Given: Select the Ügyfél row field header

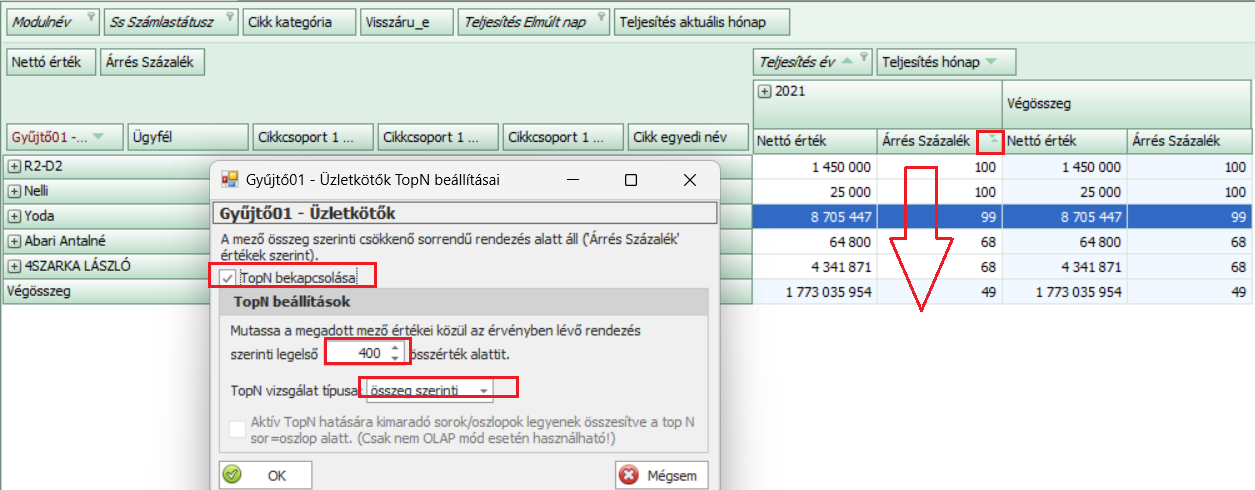Looking at the screenshot, I should (187, 136).
